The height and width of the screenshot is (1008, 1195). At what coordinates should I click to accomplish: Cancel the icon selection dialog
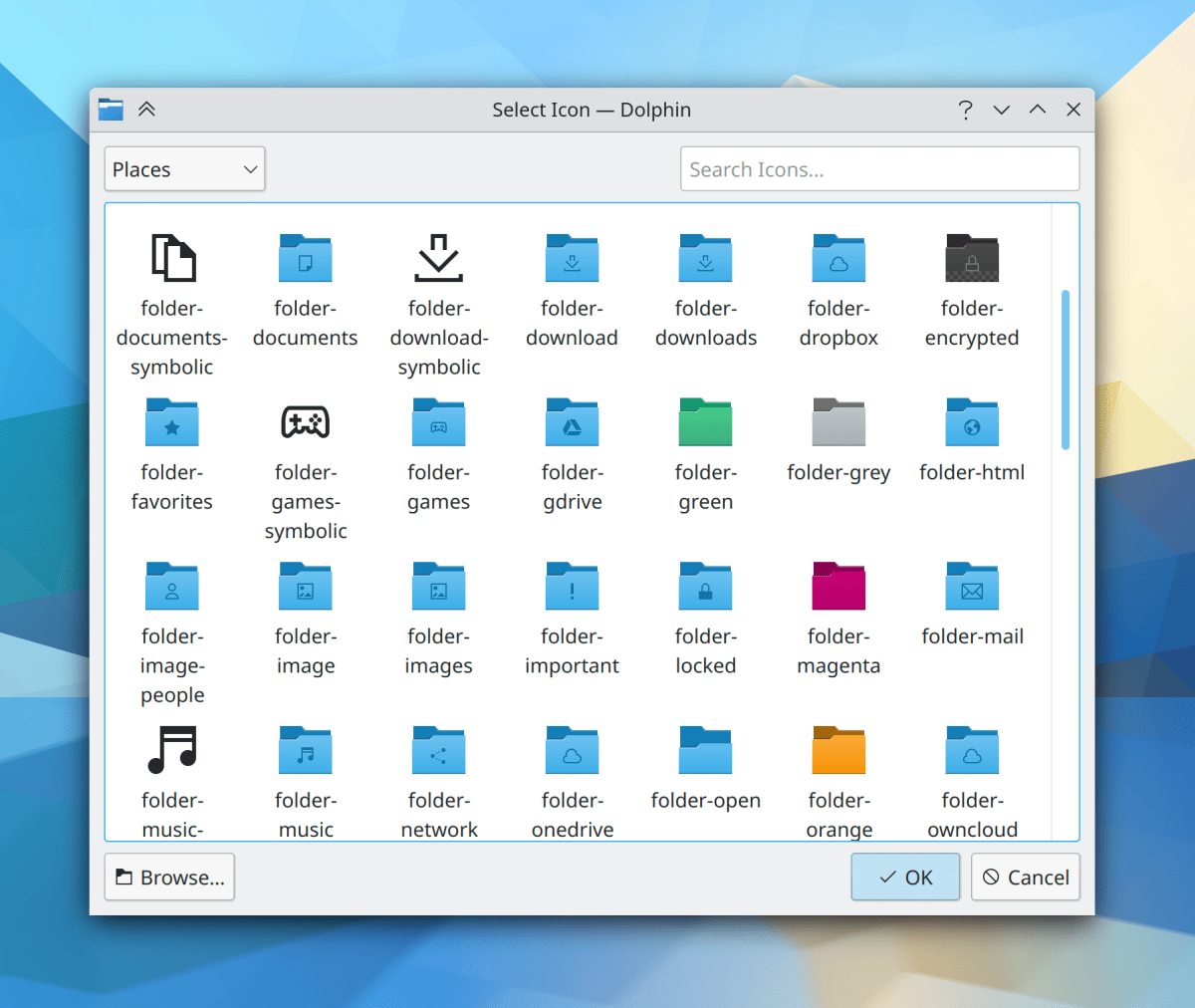(1025, 877)
